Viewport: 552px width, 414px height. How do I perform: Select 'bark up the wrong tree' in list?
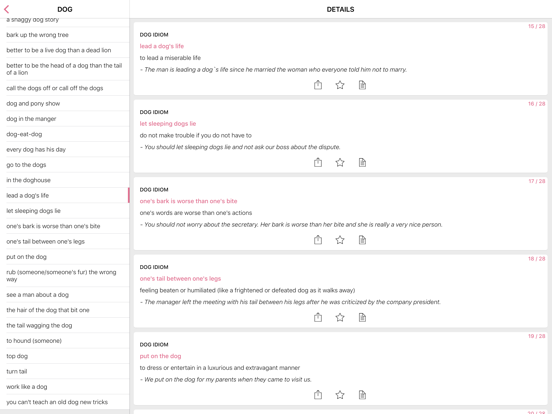pos(64,35)
